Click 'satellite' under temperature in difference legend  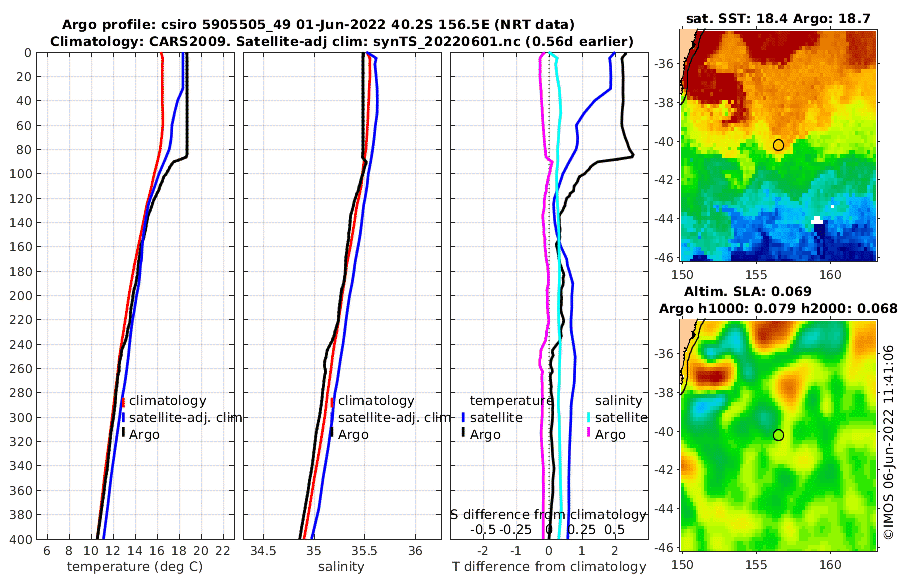(x=496, y=417)
